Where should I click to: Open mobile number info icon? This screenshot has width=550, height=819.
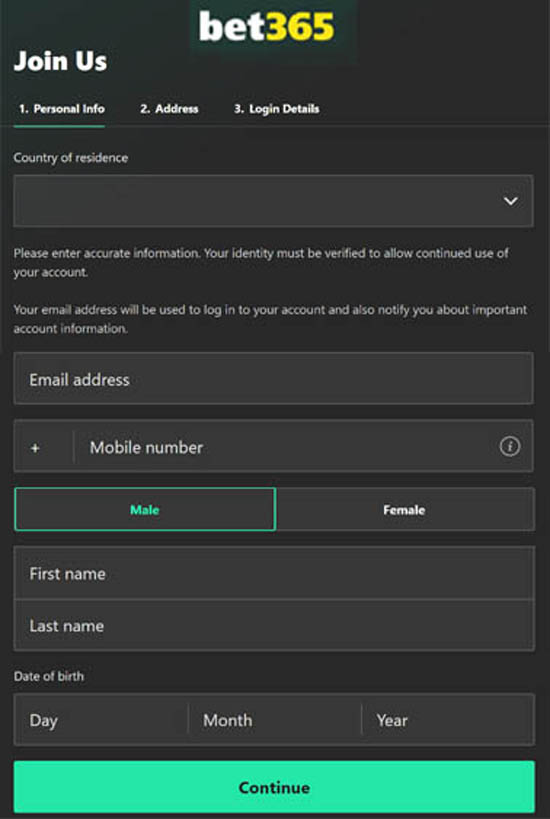tap(510, 447)
